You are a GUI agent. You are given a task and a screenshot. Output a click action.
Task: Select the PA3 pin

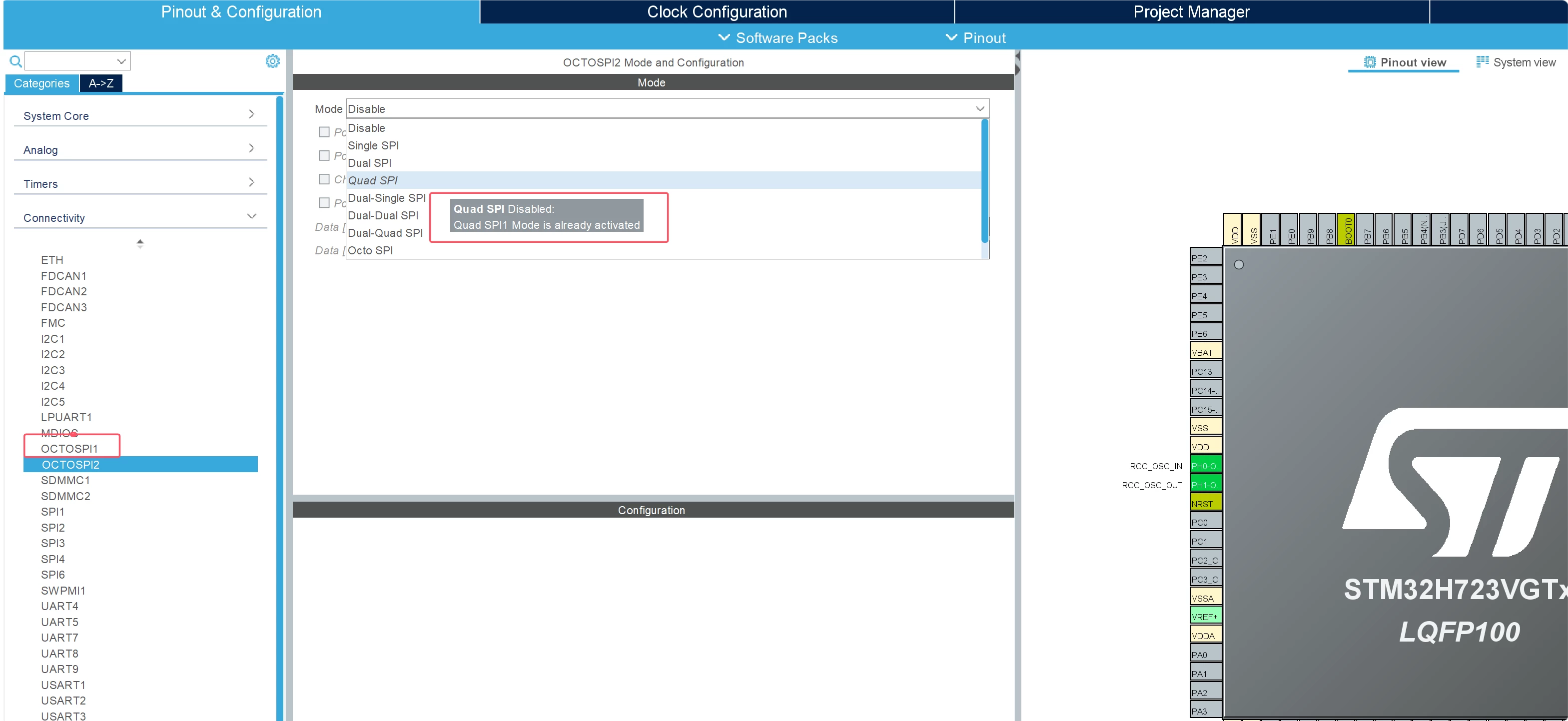coord(1205,711)
